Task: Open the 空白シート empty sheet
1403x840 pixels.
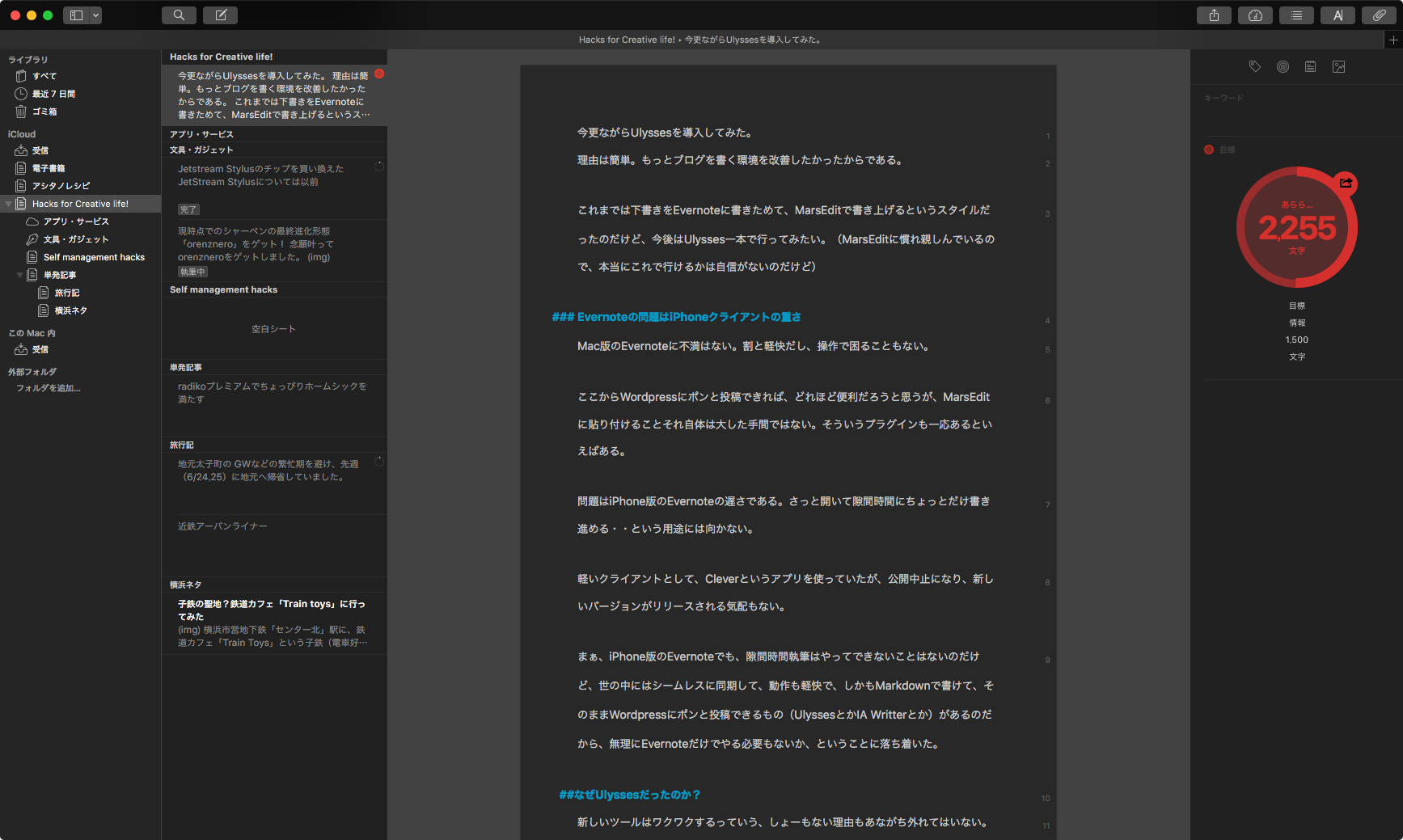Action: tap(274, 329)
